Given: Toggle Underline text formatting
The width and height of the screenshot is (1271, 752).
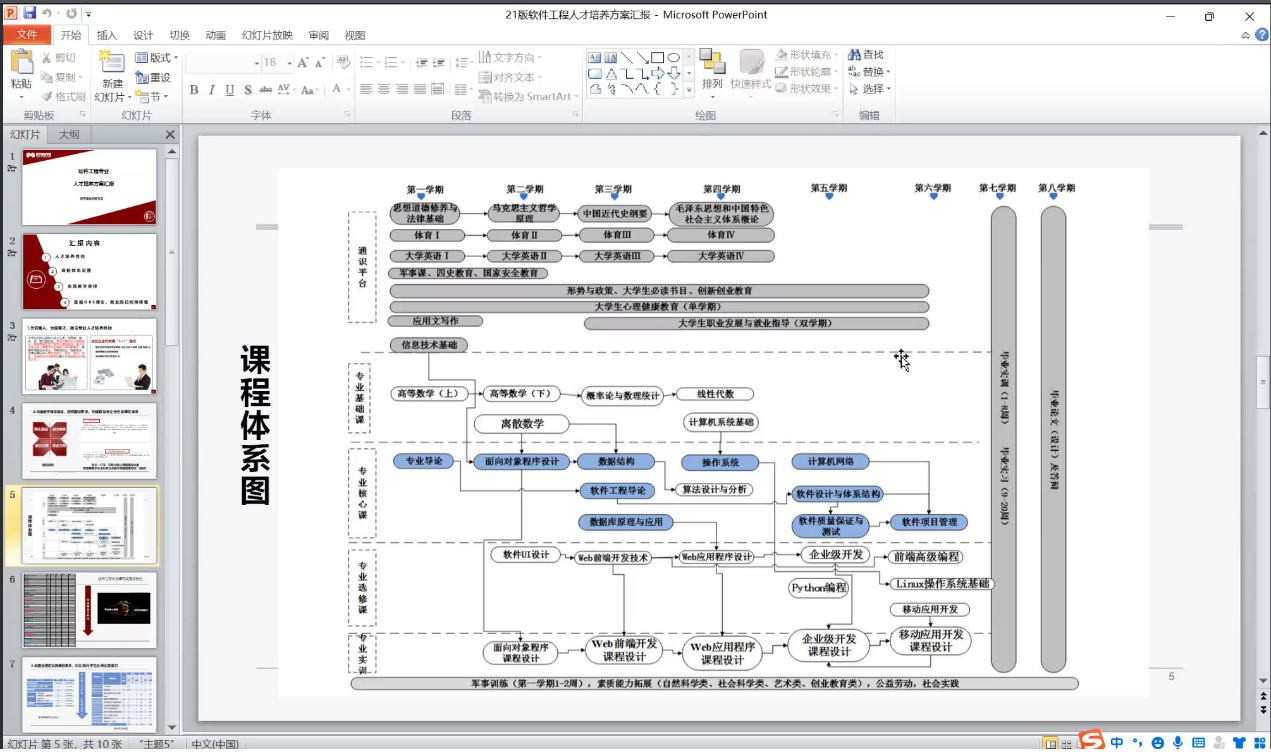Looking at the screenshot, I should pos(230,90).
